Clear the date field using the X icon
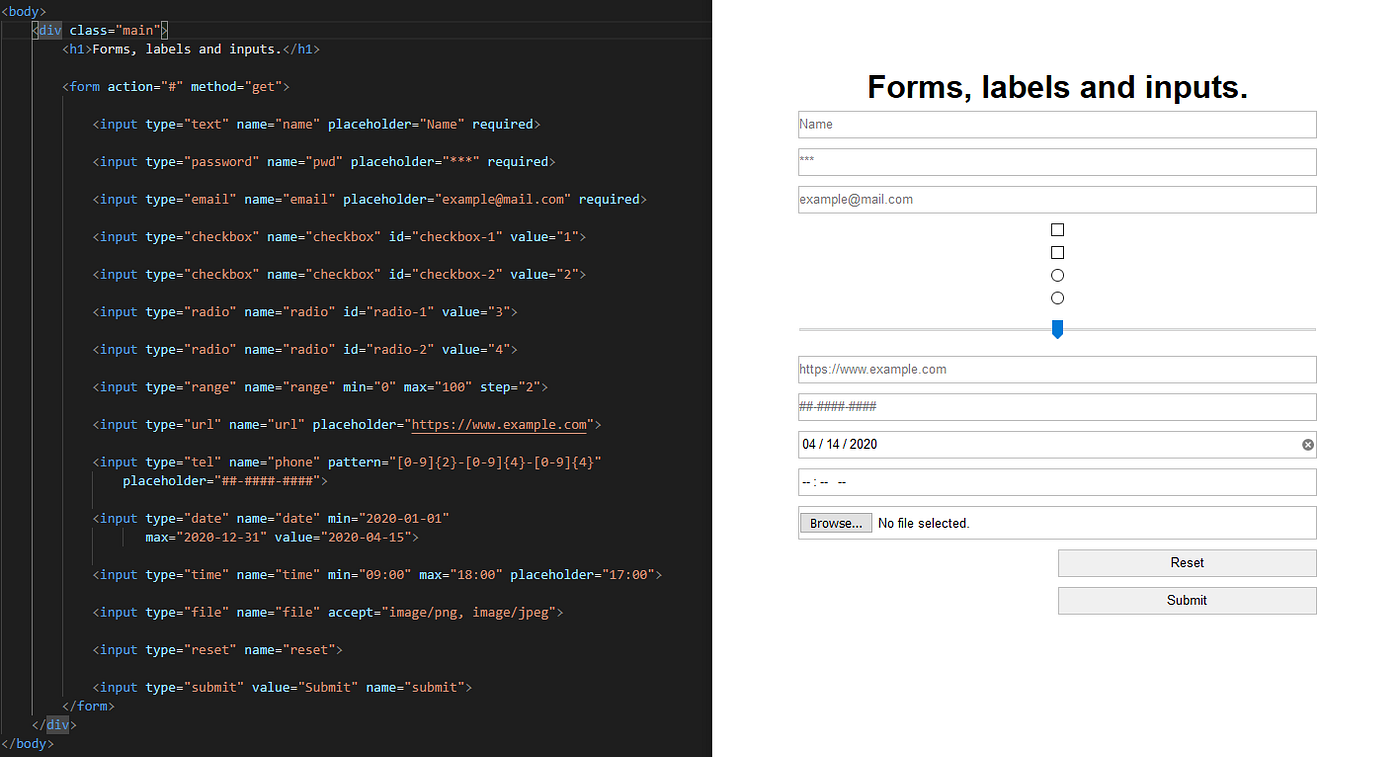Image resolution: width=1400 pixels, height=757 pixels. 1307,444
